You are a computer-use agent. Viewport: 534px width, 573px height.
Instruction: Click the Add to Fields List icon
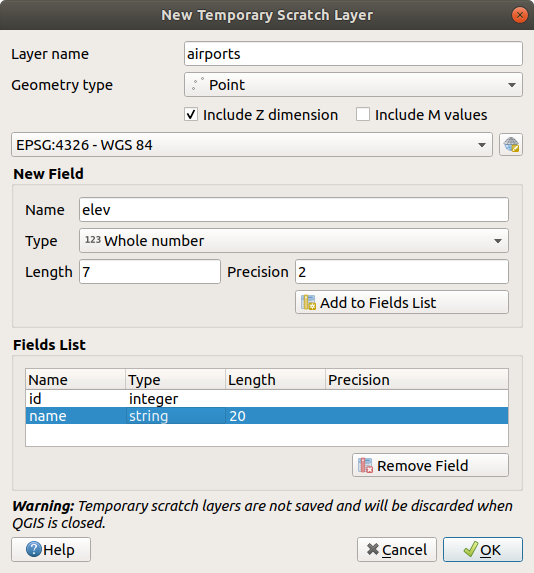click(308, 303)
